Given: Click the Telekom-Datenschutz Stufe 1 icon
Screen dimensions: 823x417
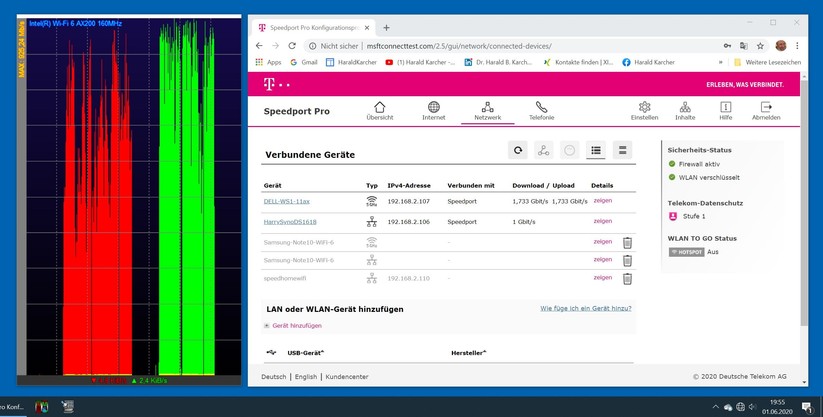Looking at the screenshot, I should 673,216.
